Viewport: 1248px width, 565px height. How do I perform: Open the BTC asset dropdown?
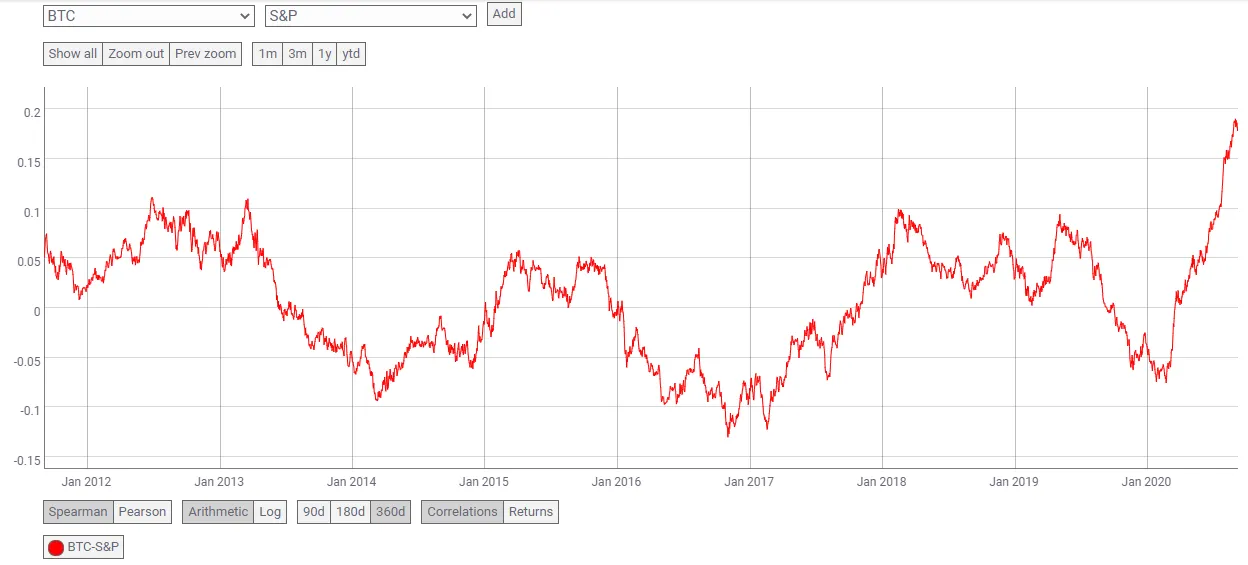[x=149, y=16]
